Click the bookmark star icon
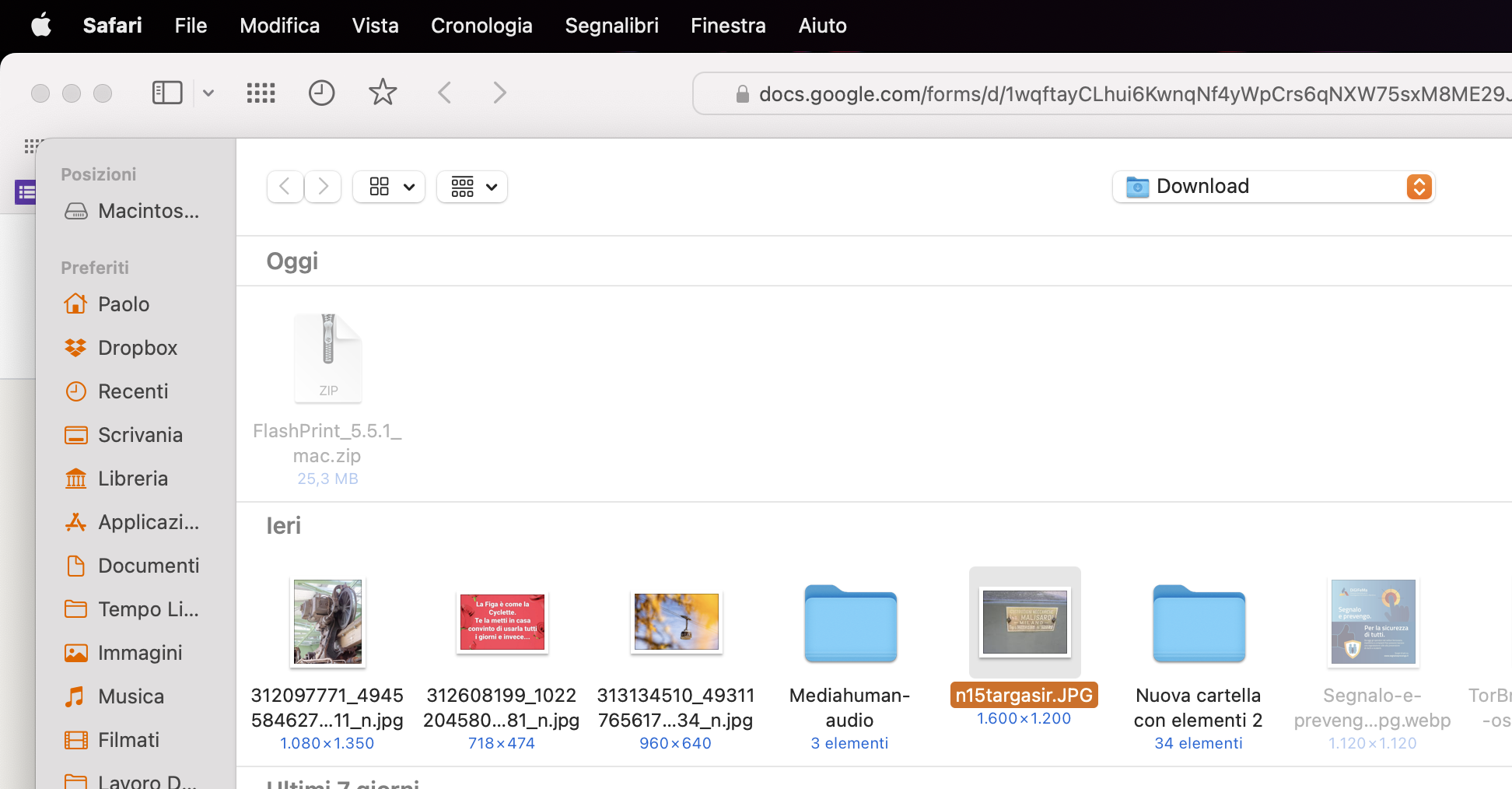Viewport: 1512px width, 789px height. [x=383, y=93]
